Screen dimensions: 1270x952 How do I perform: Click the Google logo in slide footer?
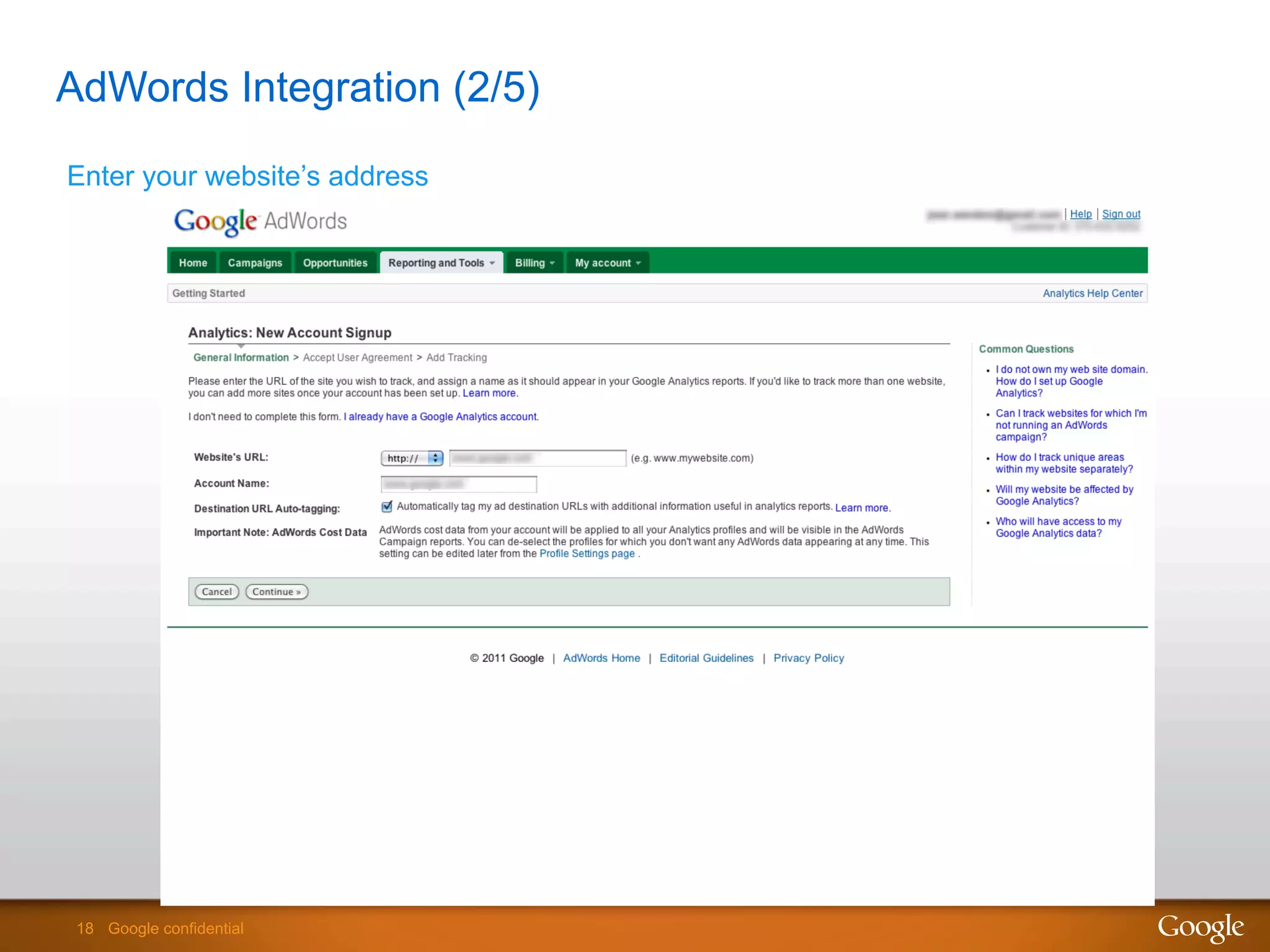pyautogui.click(x=1201, y=928)
